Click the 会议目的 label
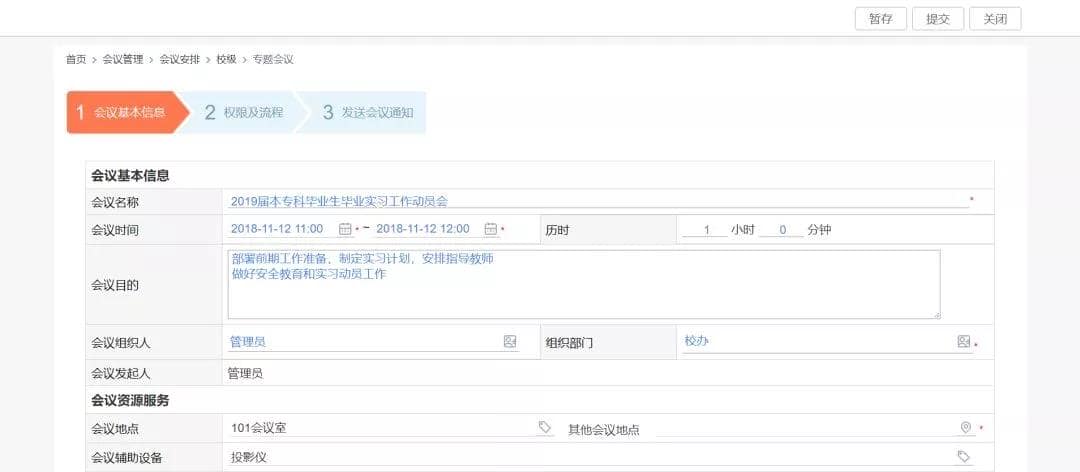Viewport: 1080px width, 472px height. 115,285
